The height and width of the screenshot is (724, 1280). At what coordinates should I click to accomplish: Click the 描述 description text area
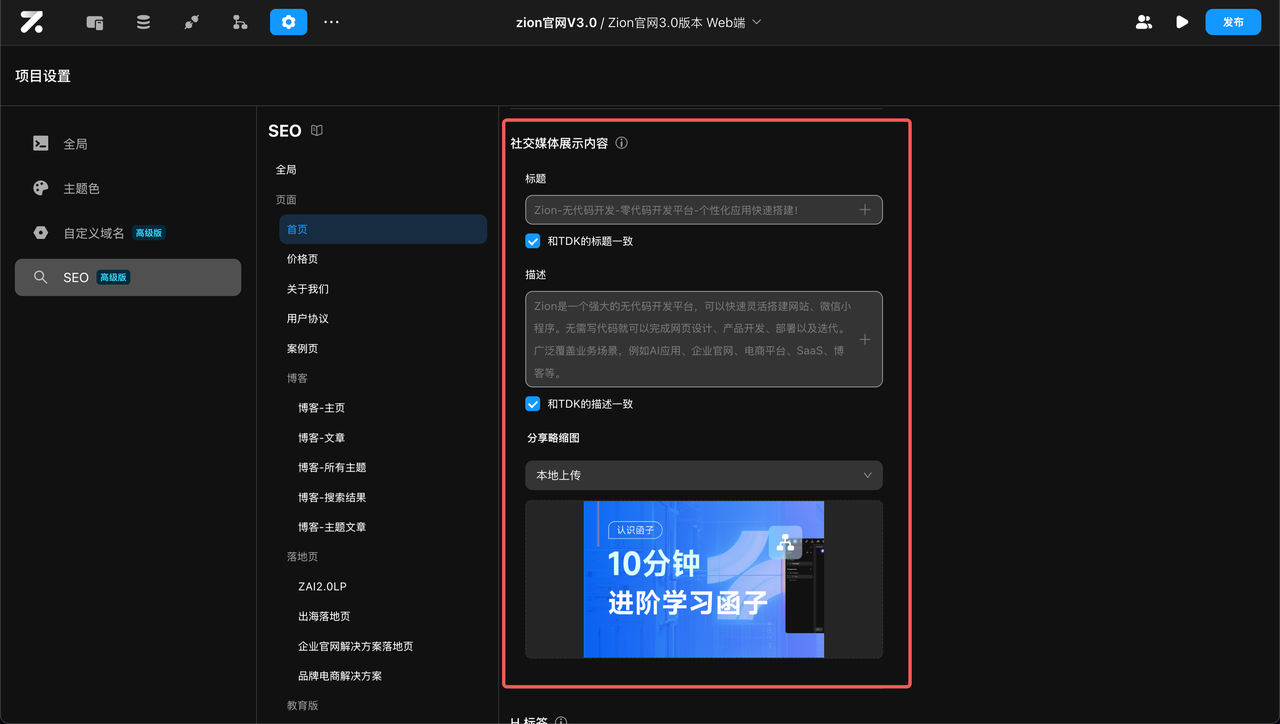tap(704, 339)
